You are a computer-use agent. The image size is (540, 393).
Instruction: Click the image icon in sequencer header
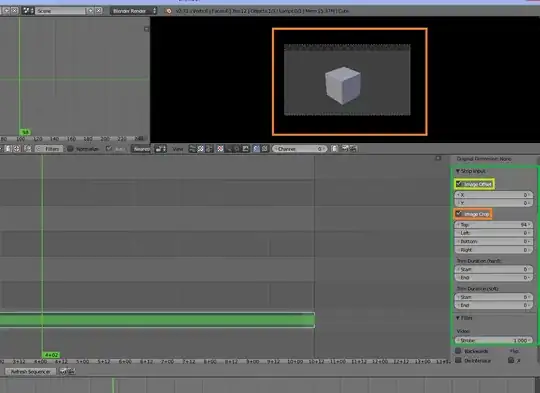(246, 149)
